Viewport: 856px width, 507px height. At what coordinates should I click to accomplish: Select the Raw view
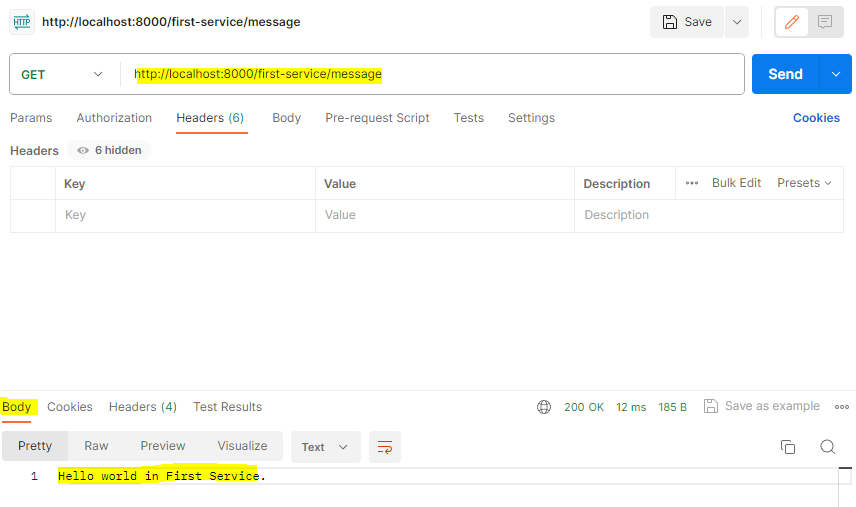point(96,446)
